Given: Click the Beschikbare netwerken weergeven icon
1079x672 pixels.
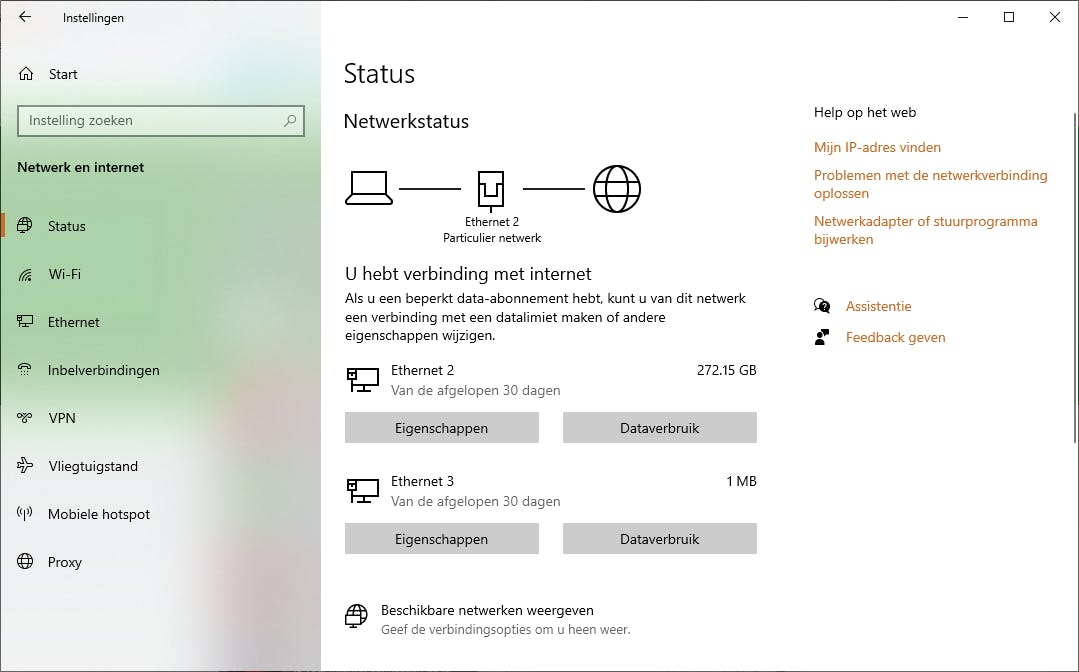Looking at the screenshot, I should tap(356, 616).
